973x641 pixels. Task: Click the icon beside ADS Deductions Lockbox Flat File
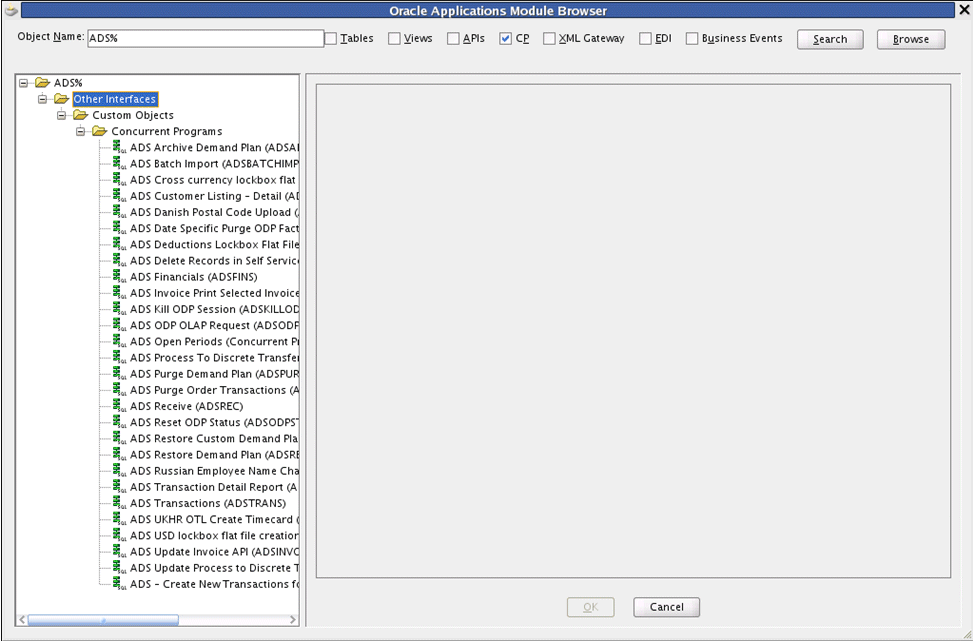[x=120, y=244]
